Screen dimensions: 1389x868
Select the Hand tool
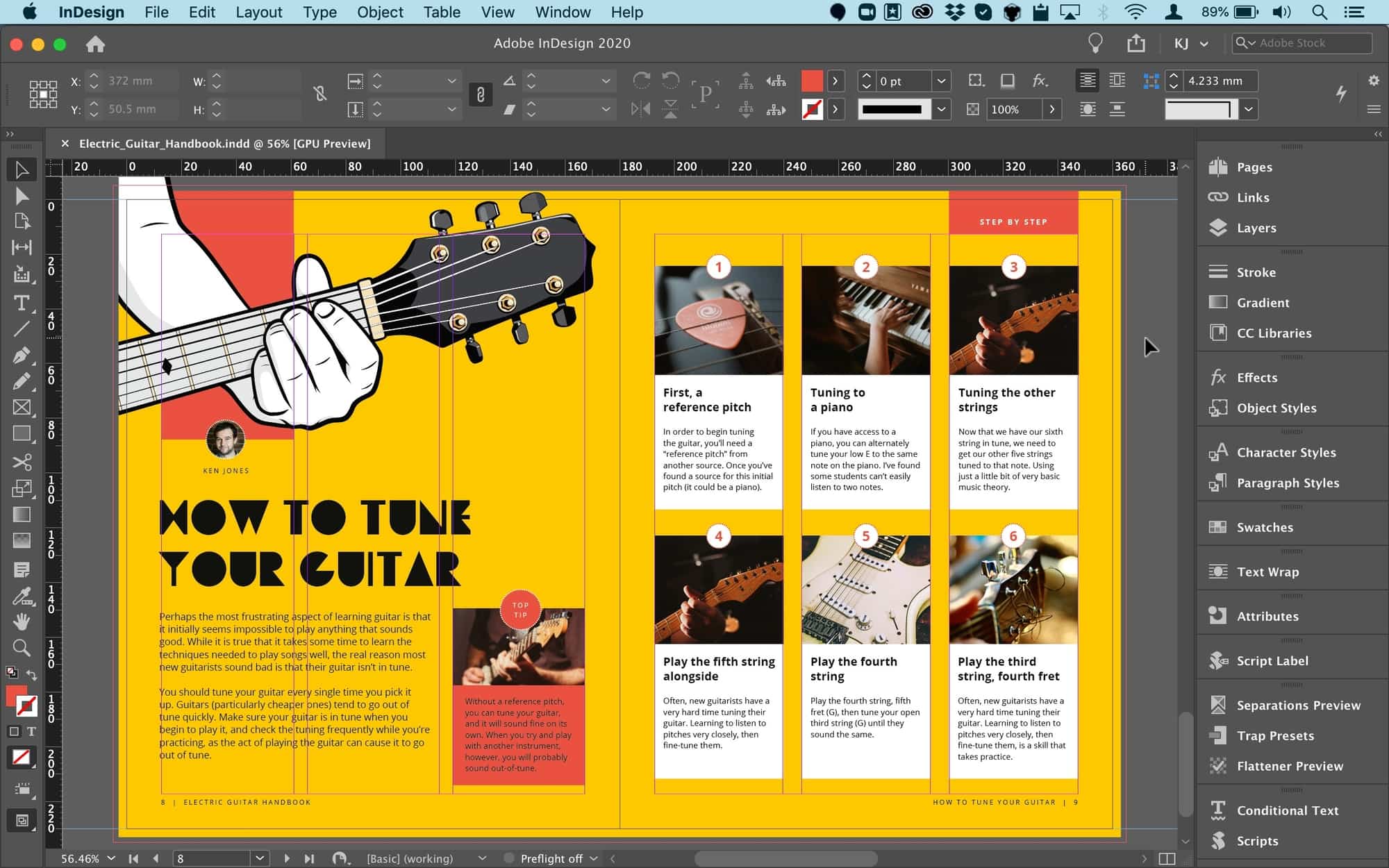22,621
